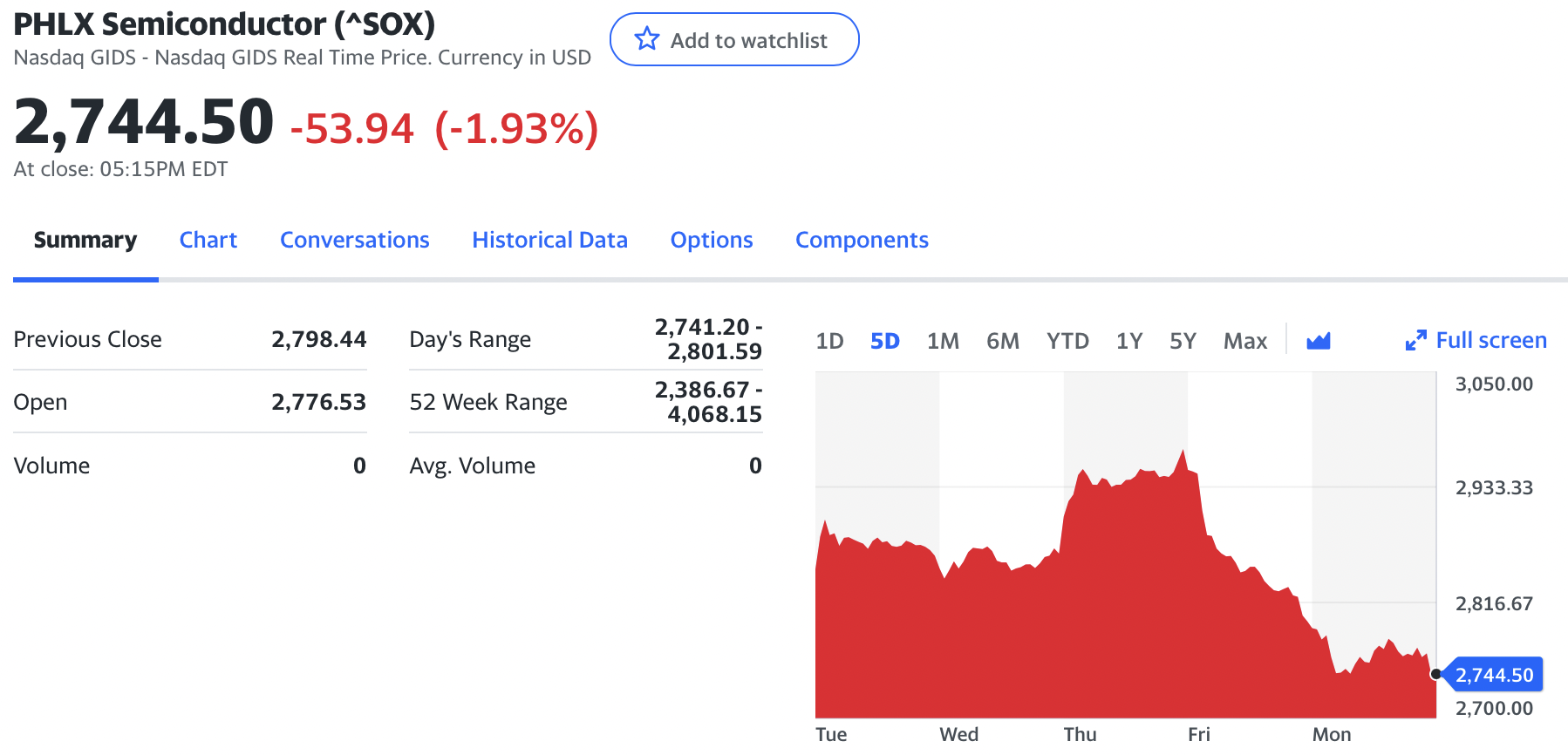Open the Conversations tab
This screenshot has width=1568, height=755.
[x=355, y=240]
